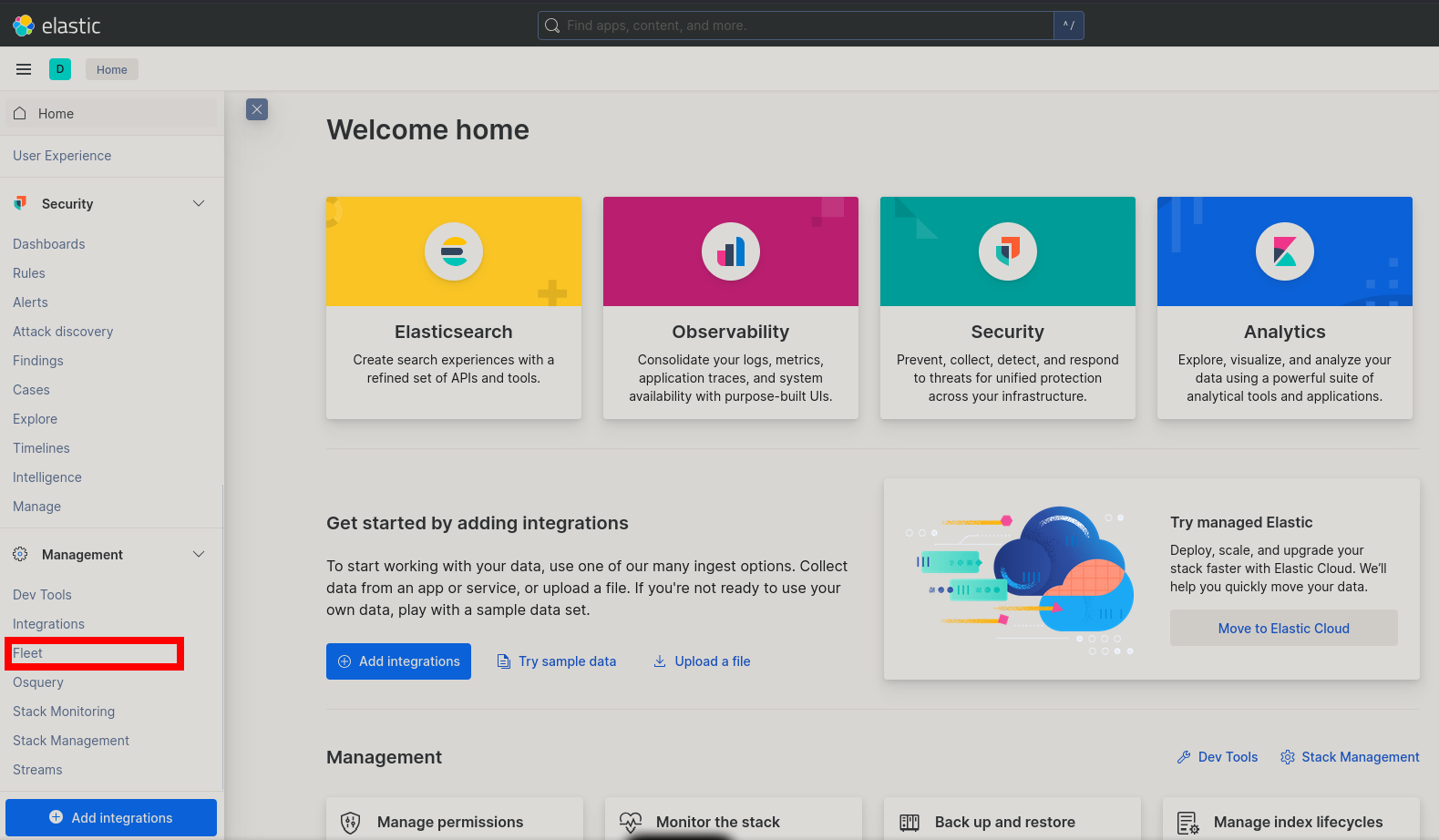1439x840 pixels.
Task: Open Osquery
Action: pos(38,682)
